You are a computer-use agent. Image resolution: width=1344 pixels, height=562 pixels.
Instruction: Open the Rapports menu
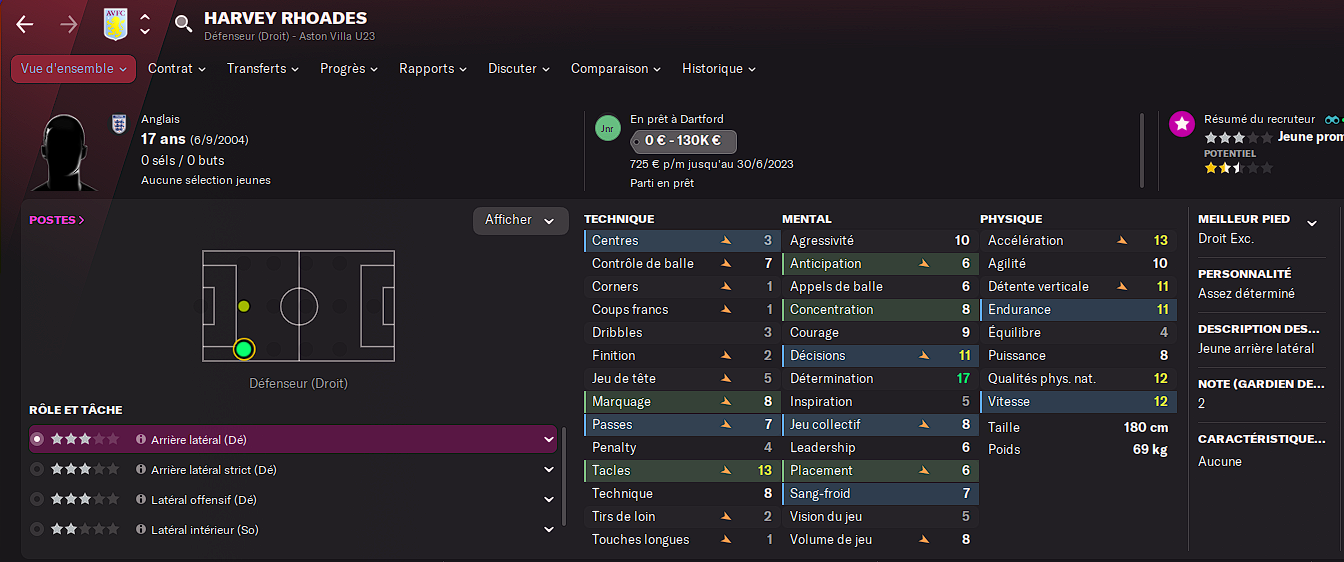click(x=433, y=69)
